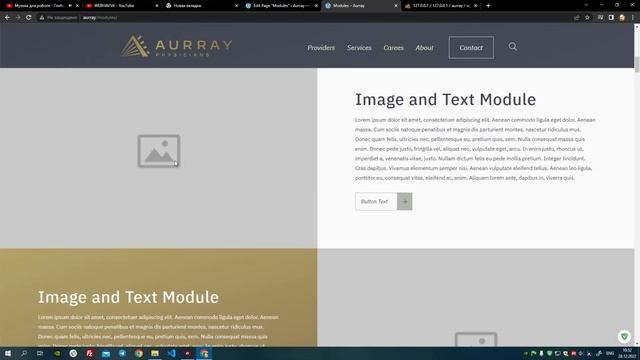Viewport: 640px width, 360px height.
Task: Click the green shield badge at the page corner
Action: pos(624,336)
